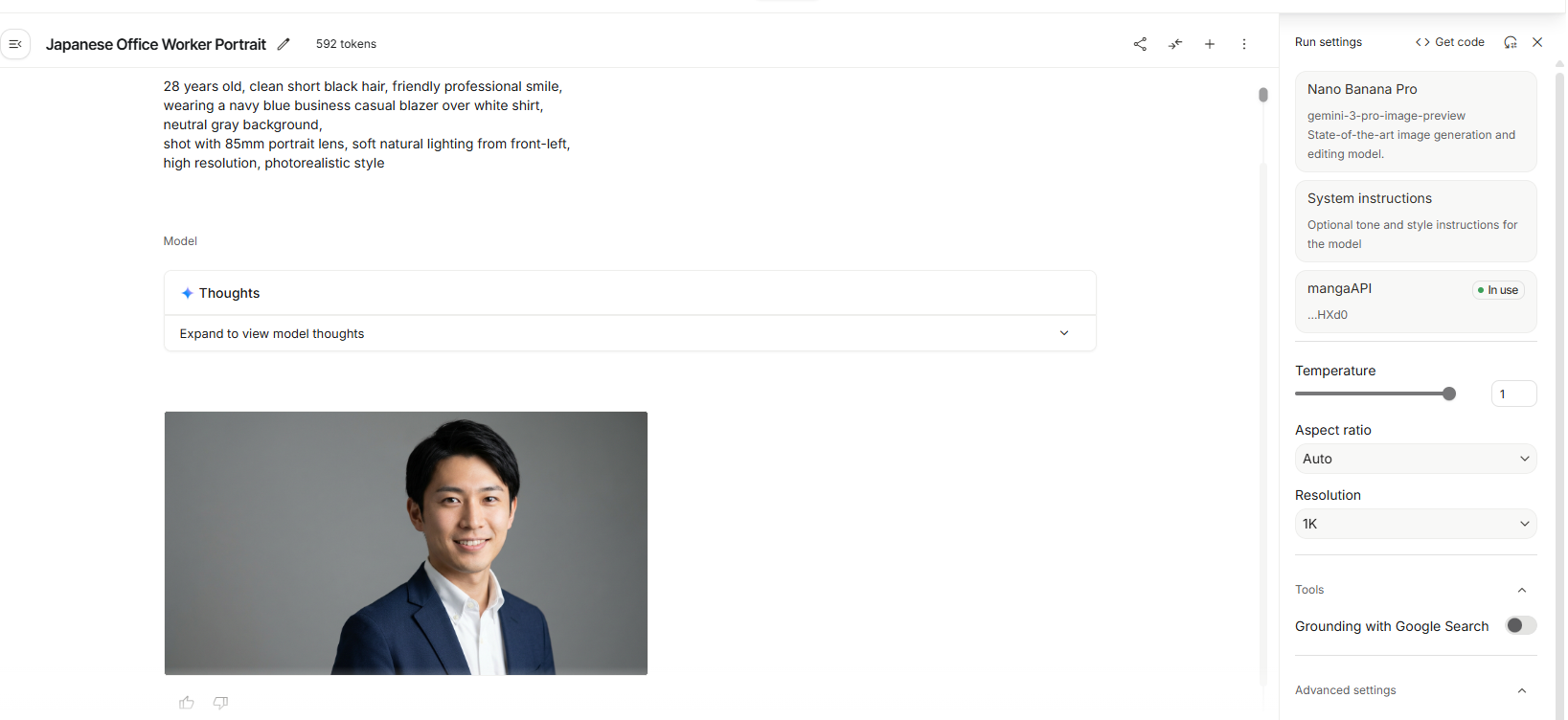Open the three-dot more options menu

(x=1244, y=44)
